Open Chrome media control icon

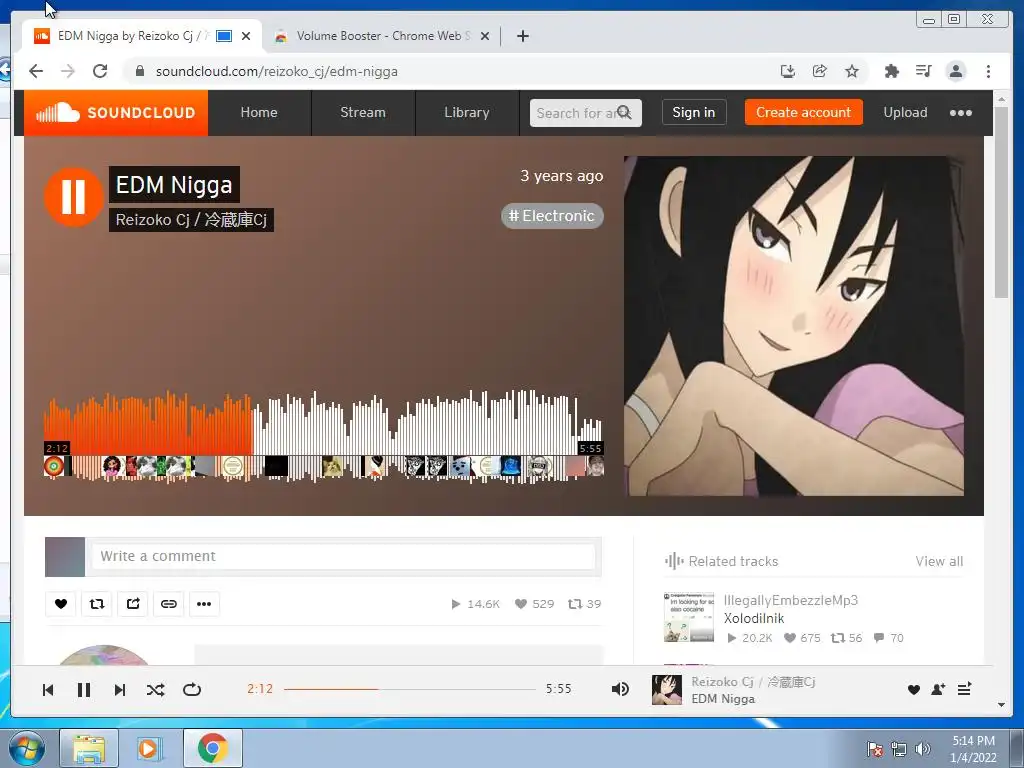[923, 71]
